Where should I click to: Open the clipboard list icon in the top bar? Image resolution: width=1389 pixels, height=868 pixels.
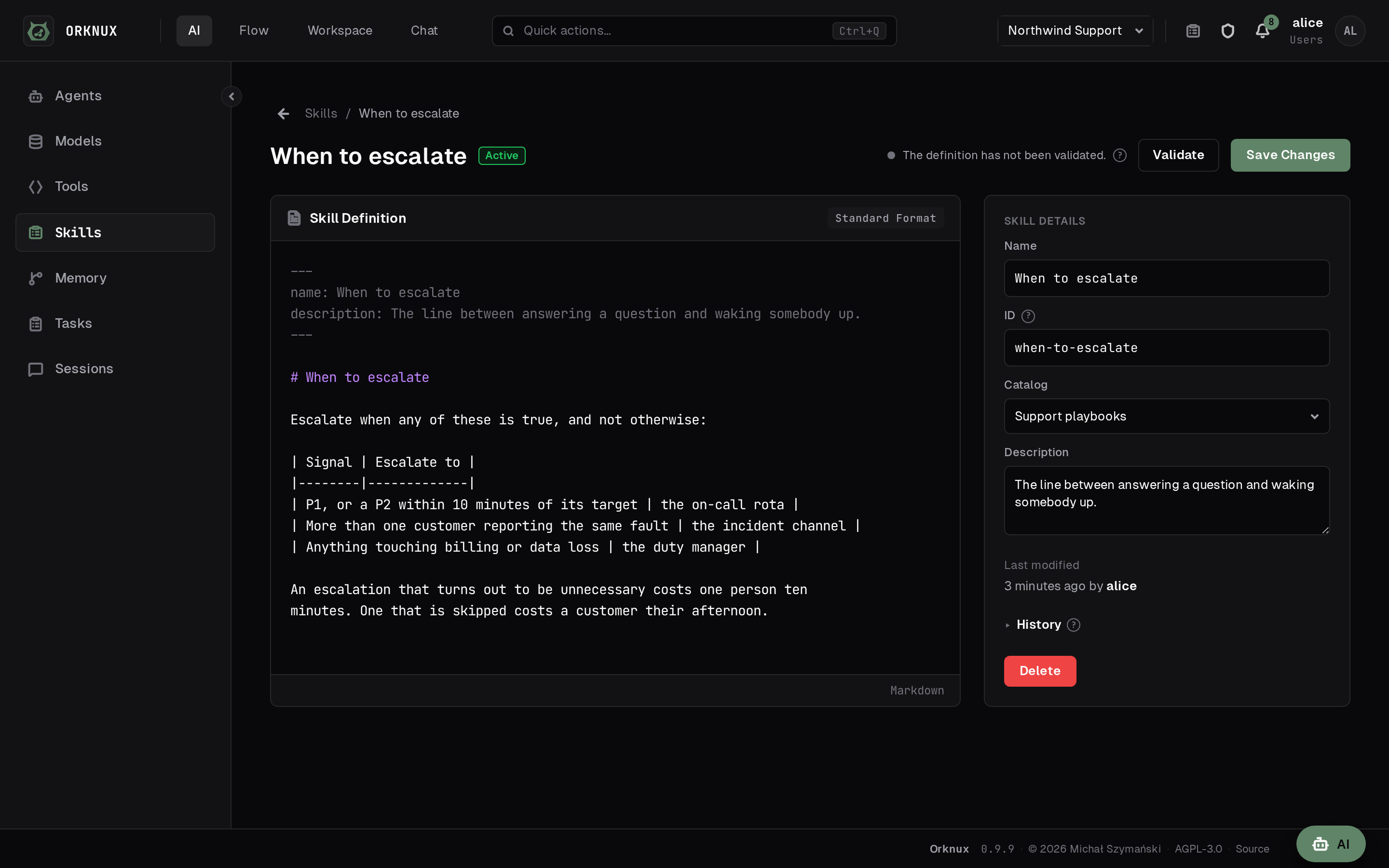1193,30
